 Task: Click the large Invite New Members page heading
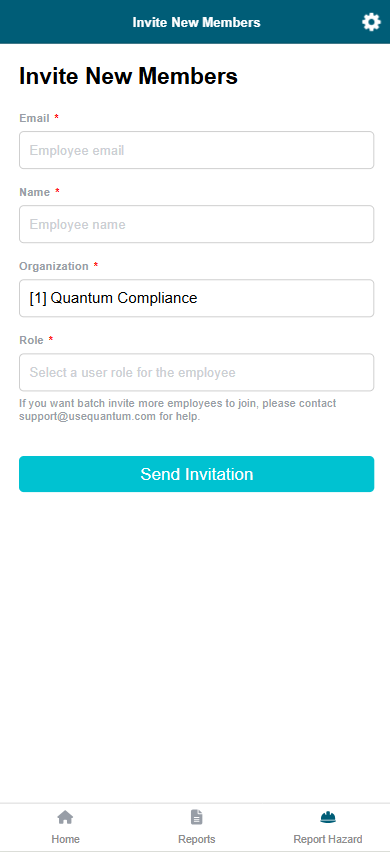point(129,76)
